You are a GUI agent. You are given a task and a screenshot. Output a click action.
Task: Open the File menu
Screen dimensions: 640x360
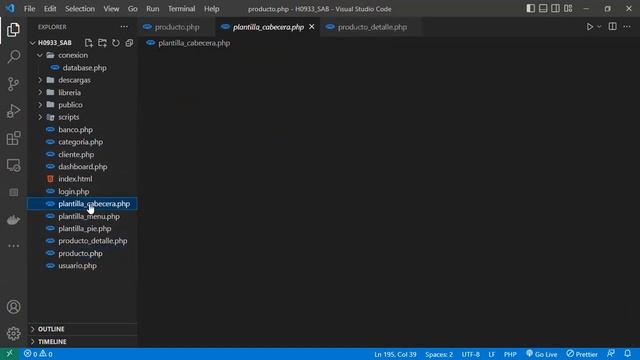(29, 9)
